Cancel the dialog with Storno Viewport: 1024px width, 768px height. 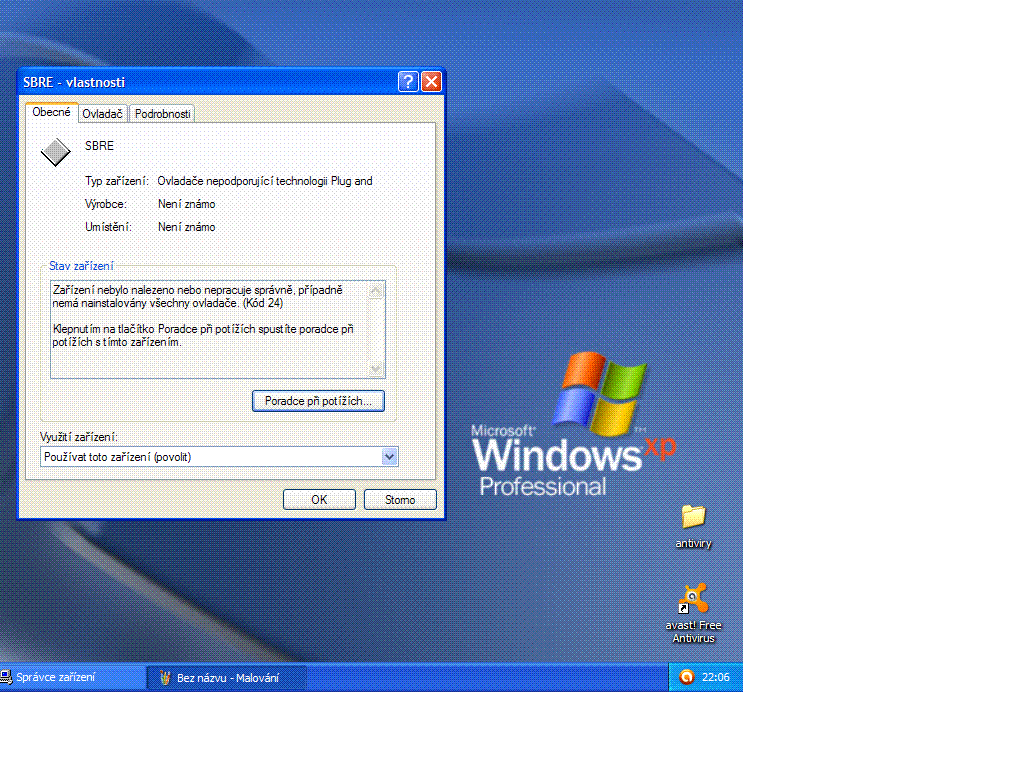(400, 500)
